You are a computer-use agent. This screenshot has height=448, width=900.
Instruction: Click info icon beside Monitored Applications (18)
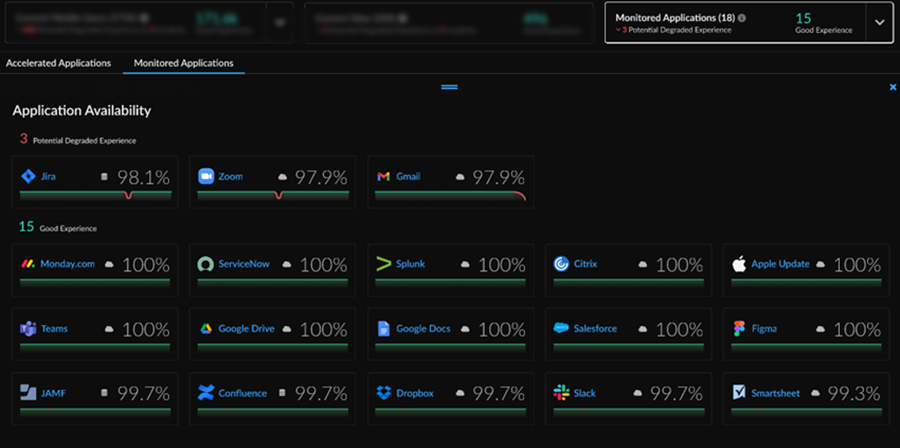pyautogui.click(x=742, y=18)
